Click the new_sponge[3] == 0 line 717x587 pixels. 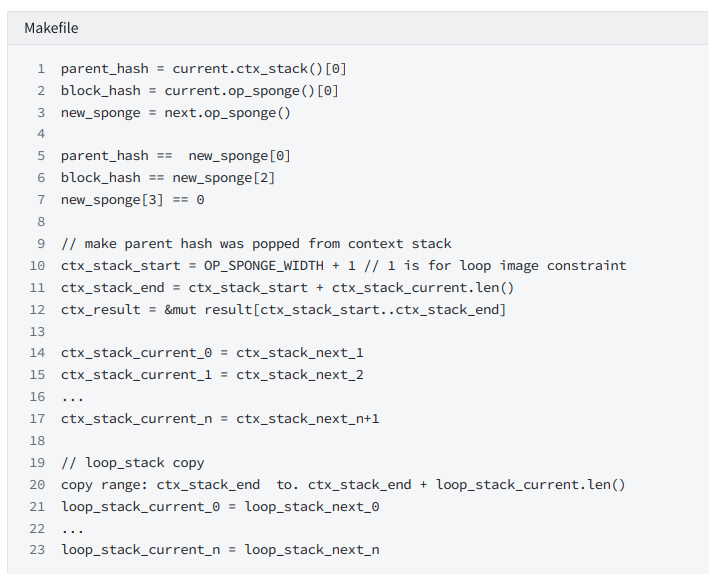pos(133,200)
